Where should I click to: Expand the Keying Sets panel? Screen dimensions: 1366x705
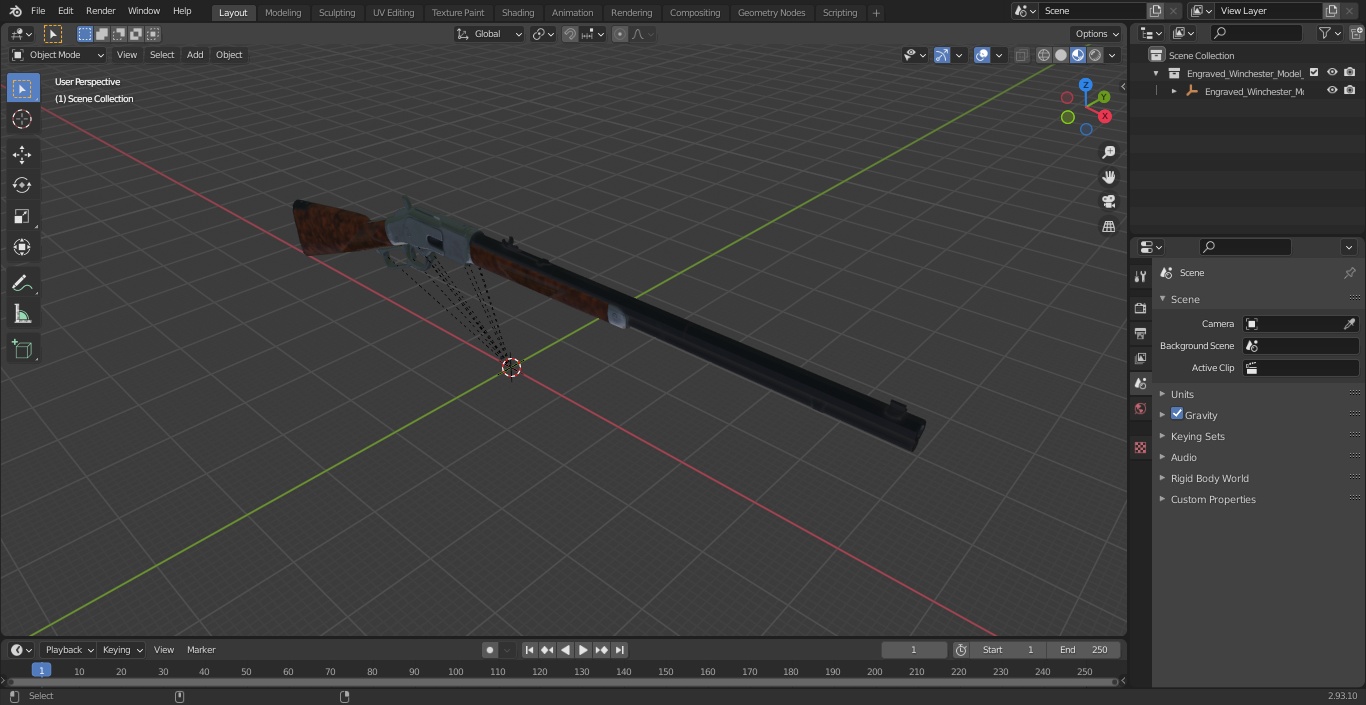coord(1197,436)
